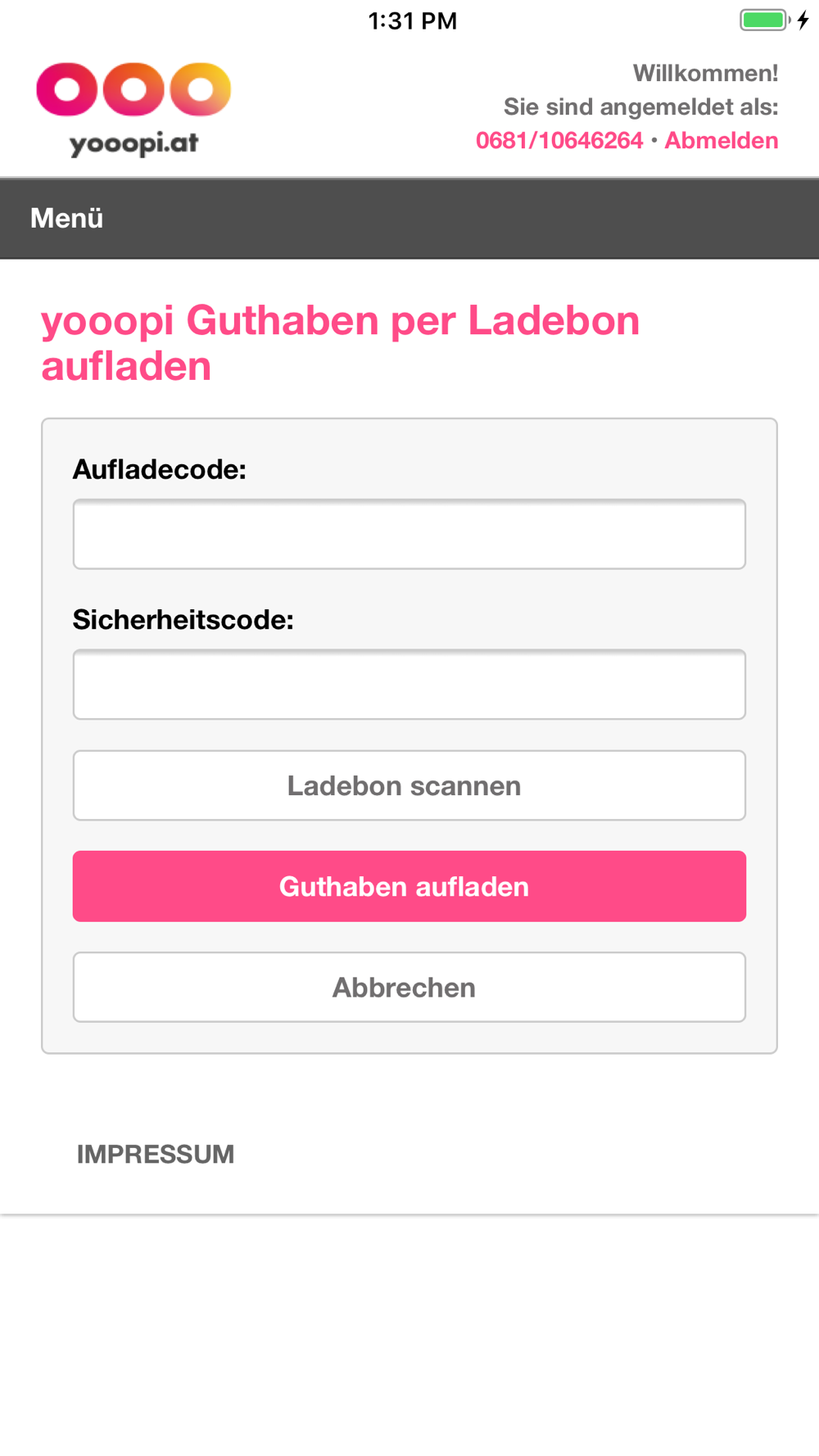Log out via the Abmelden link
819x1456 pixels.
tap(721, 140)
